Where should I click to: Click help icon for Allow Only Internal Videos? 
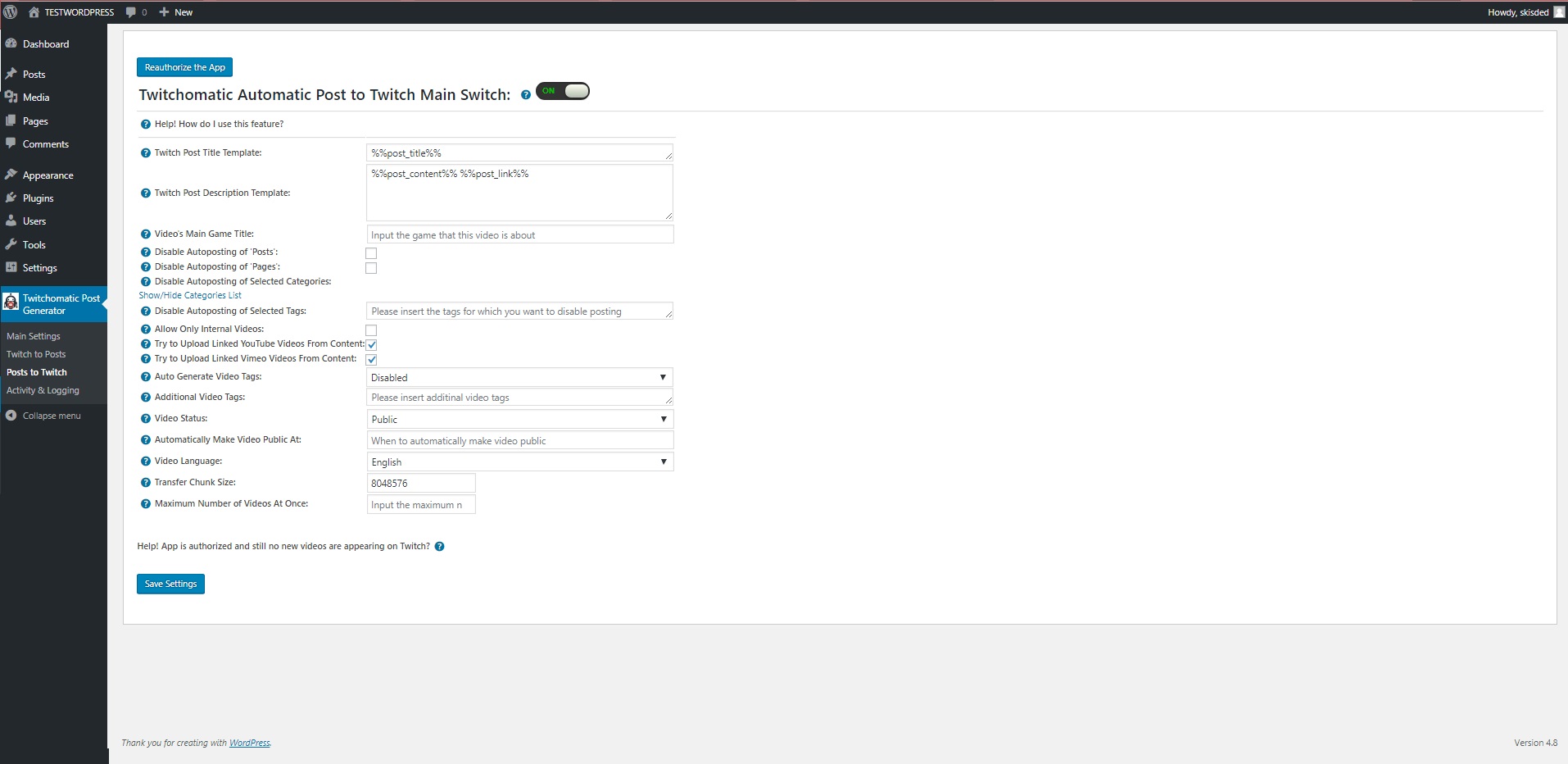[x=146, y=329]
